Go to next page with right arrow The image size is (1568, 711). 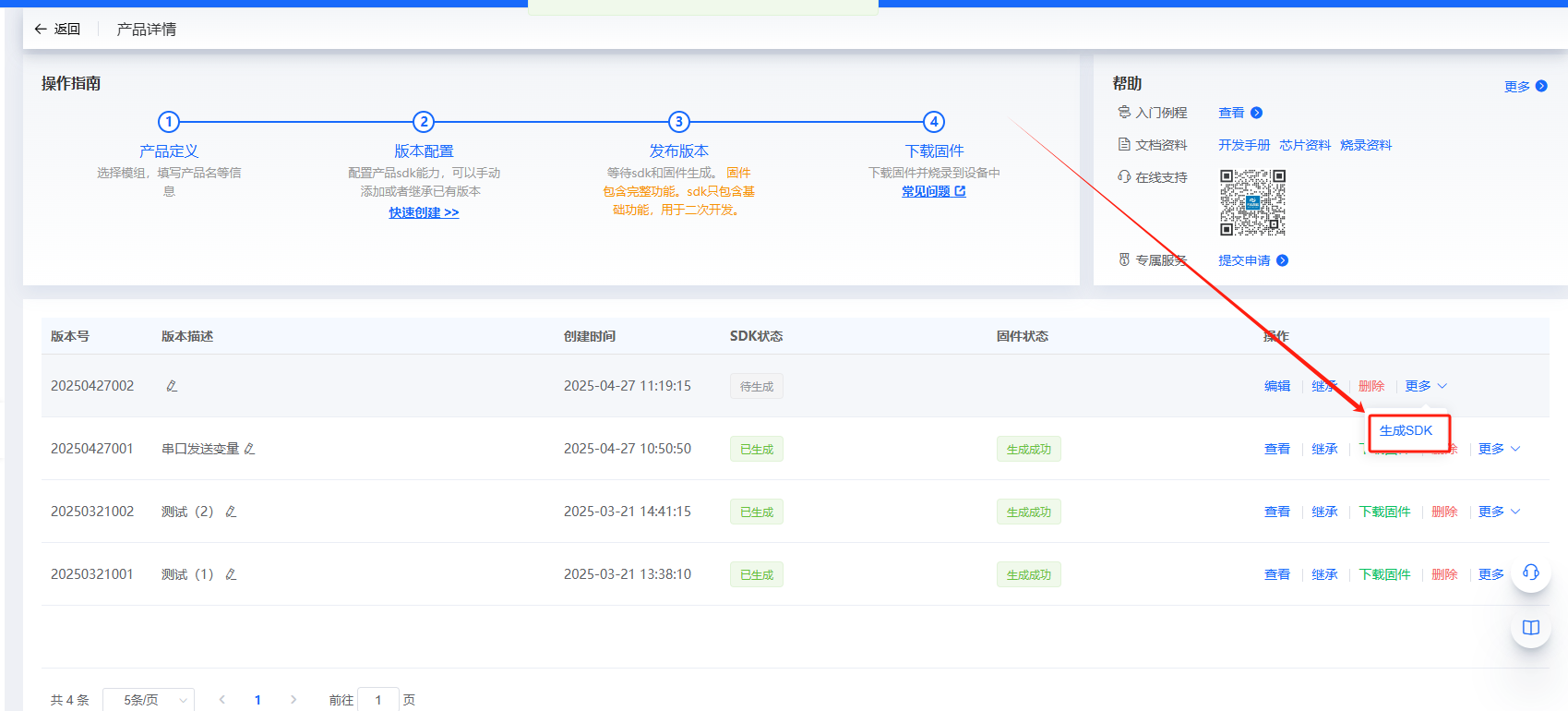coord(293,700)
